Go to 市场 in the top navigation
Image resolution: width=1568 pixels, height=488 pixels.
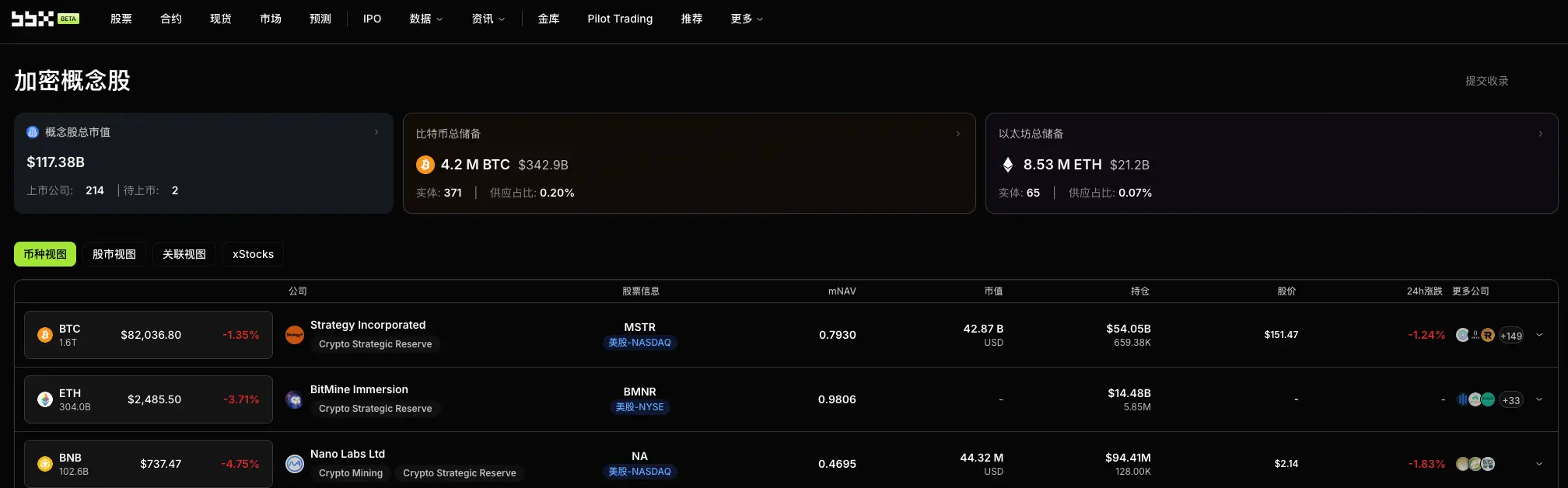[271, 19]
